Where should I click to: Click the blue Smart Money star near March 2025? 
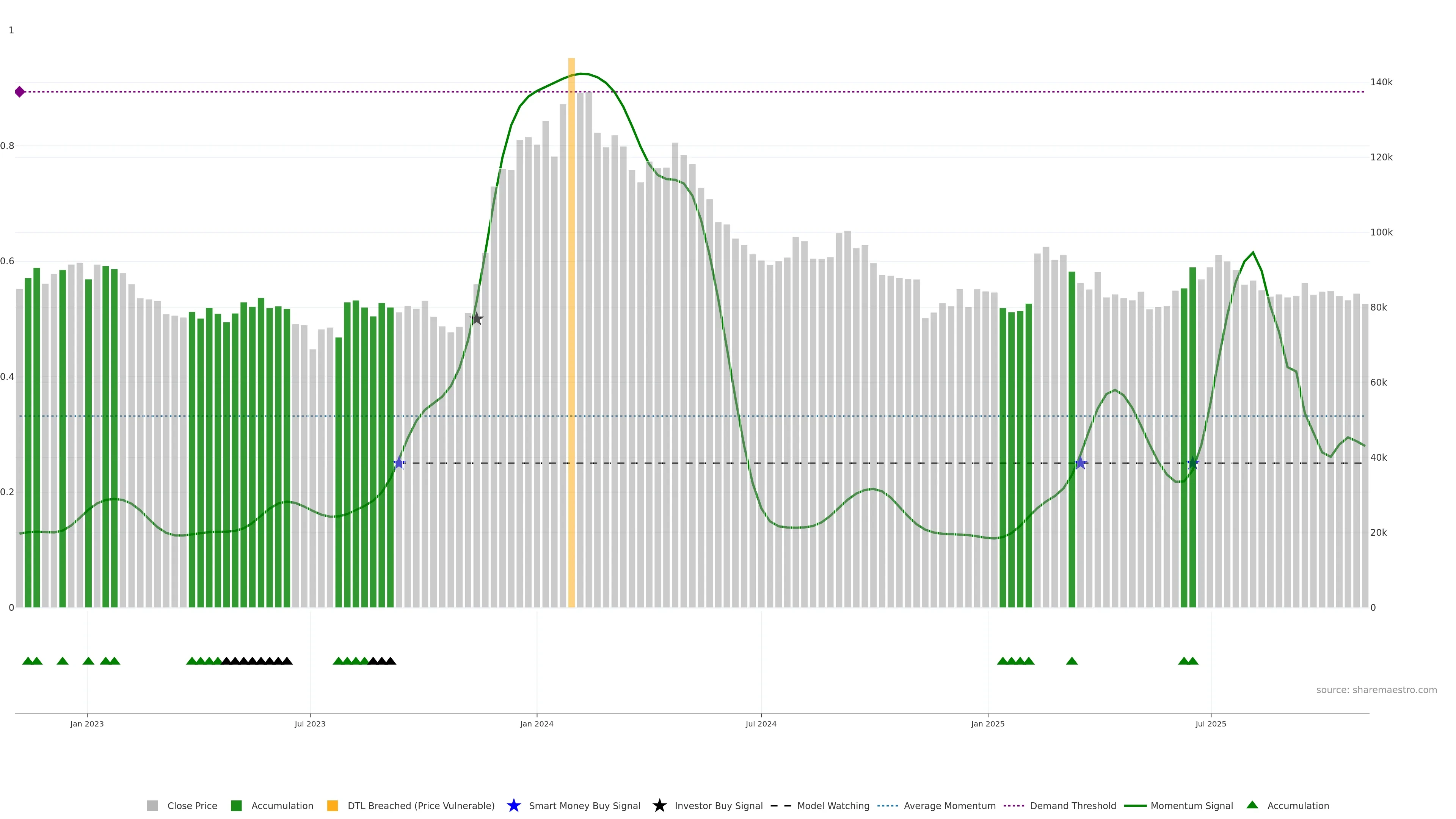pos(1080,463)
